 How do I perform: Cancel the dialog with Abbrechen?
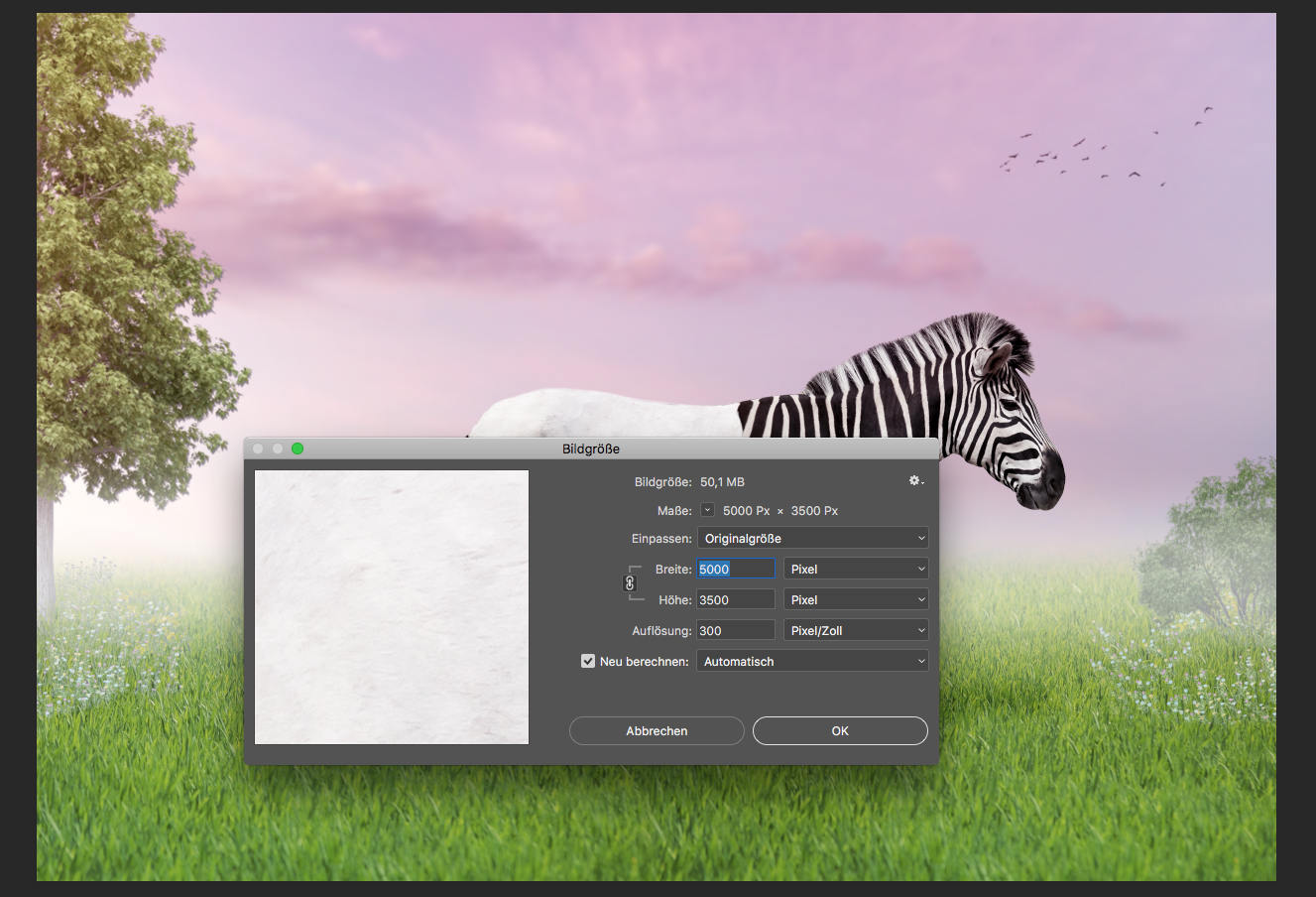[656, 730]
